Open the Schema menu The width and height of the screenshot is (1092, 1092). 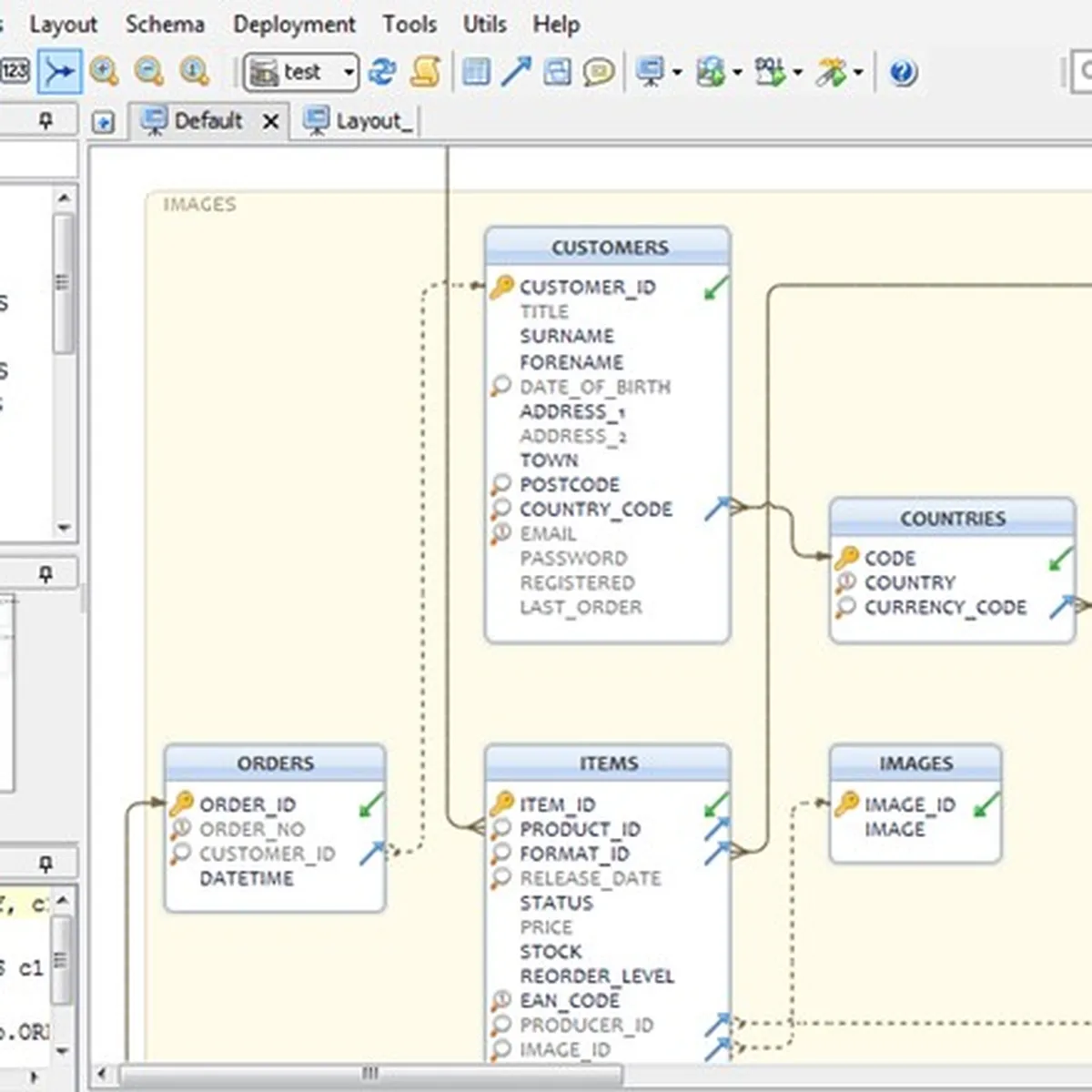pyautogui.click(x=165, y=25)
